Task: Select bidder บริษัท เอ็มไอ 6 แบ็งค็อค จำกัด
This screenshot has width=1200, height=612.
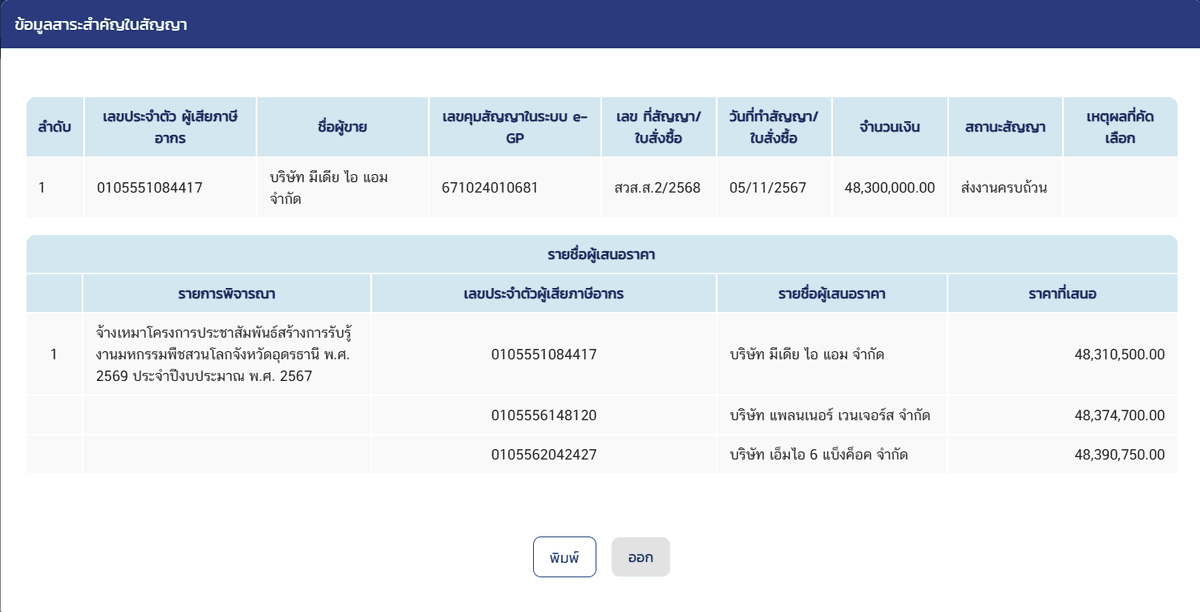Action: coord(819,454)
